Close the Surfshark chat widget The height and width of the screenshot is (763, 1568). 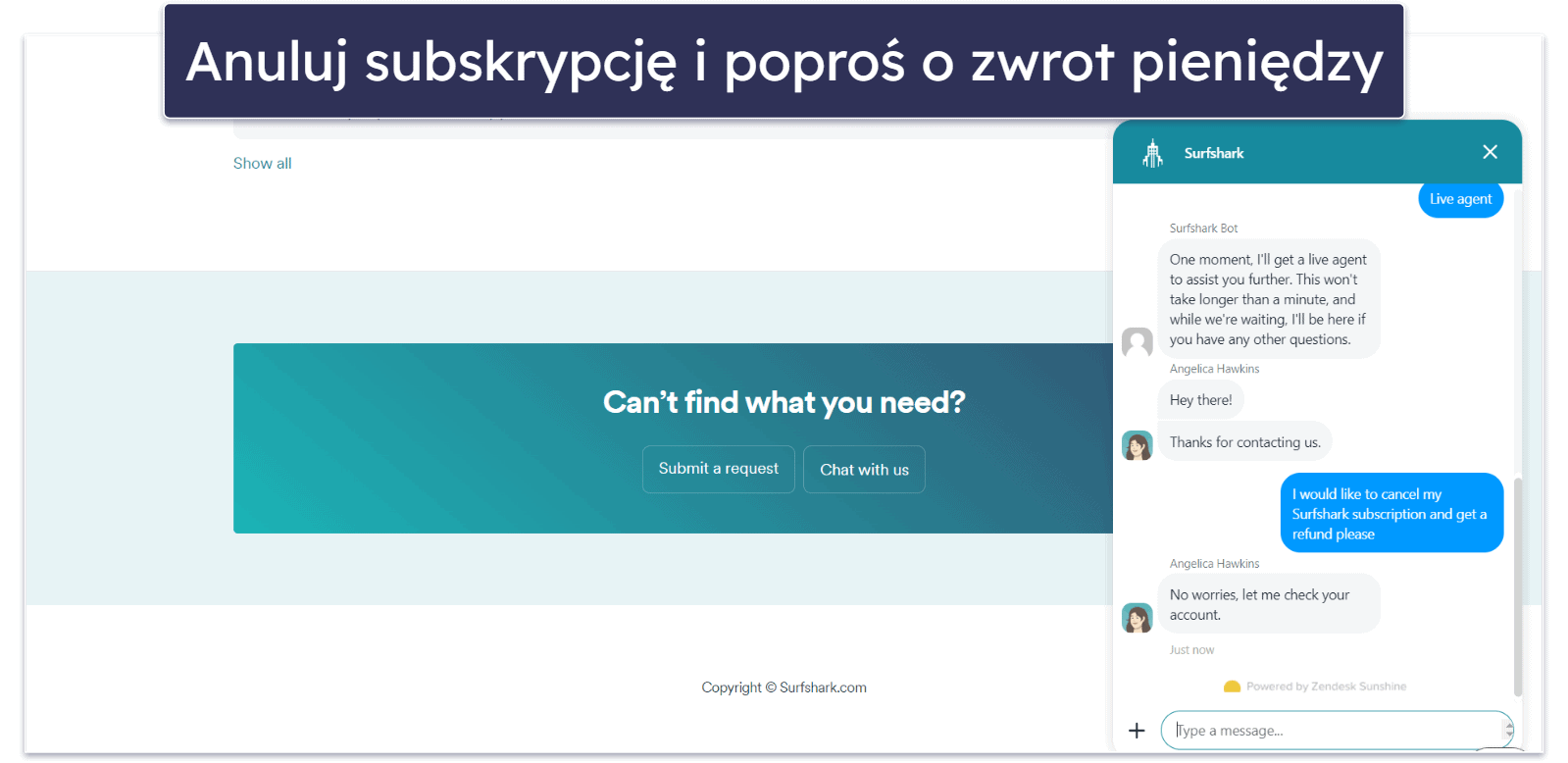tap(1490, 152)
